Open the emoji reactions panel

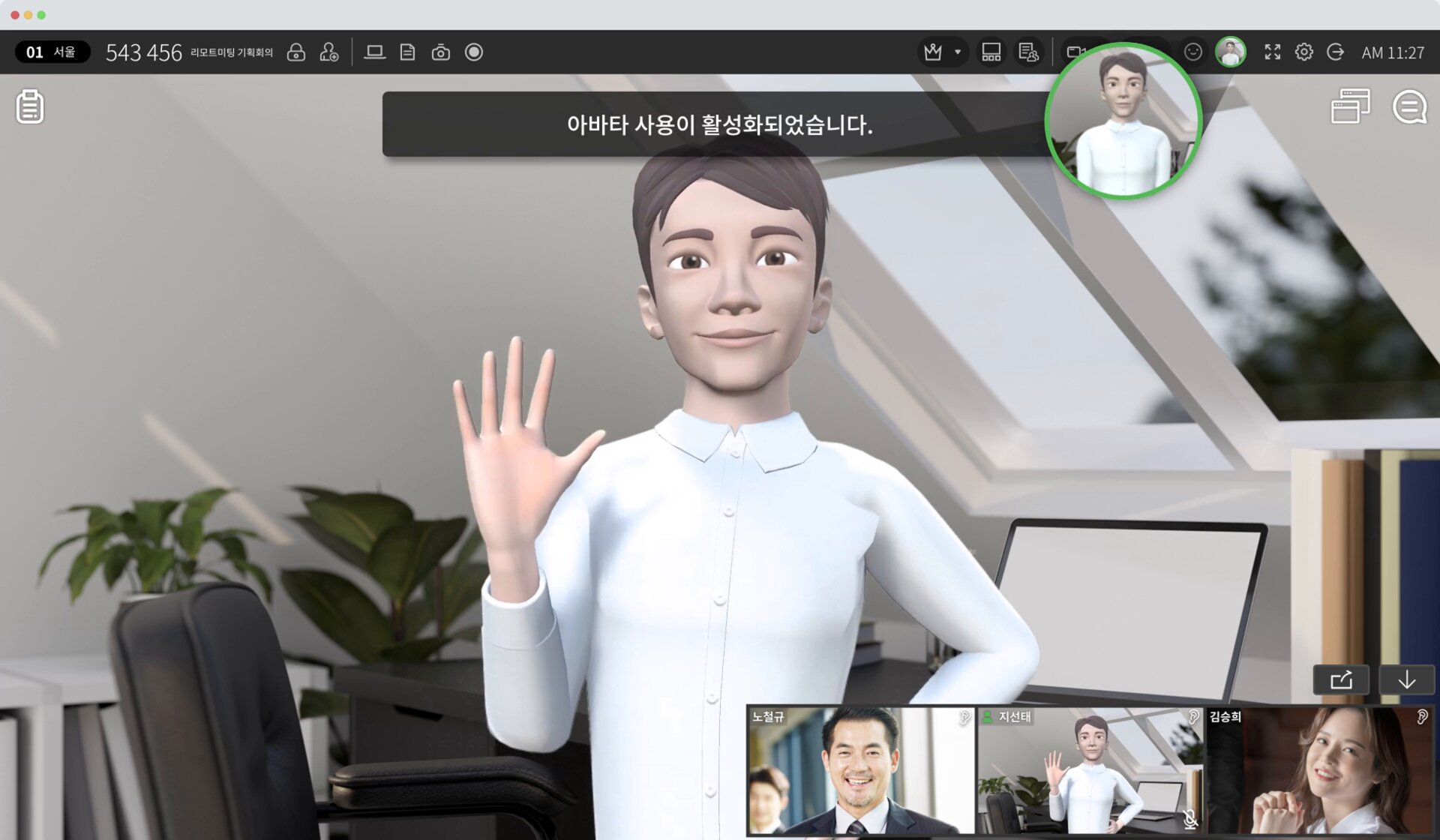point(1192,52)
